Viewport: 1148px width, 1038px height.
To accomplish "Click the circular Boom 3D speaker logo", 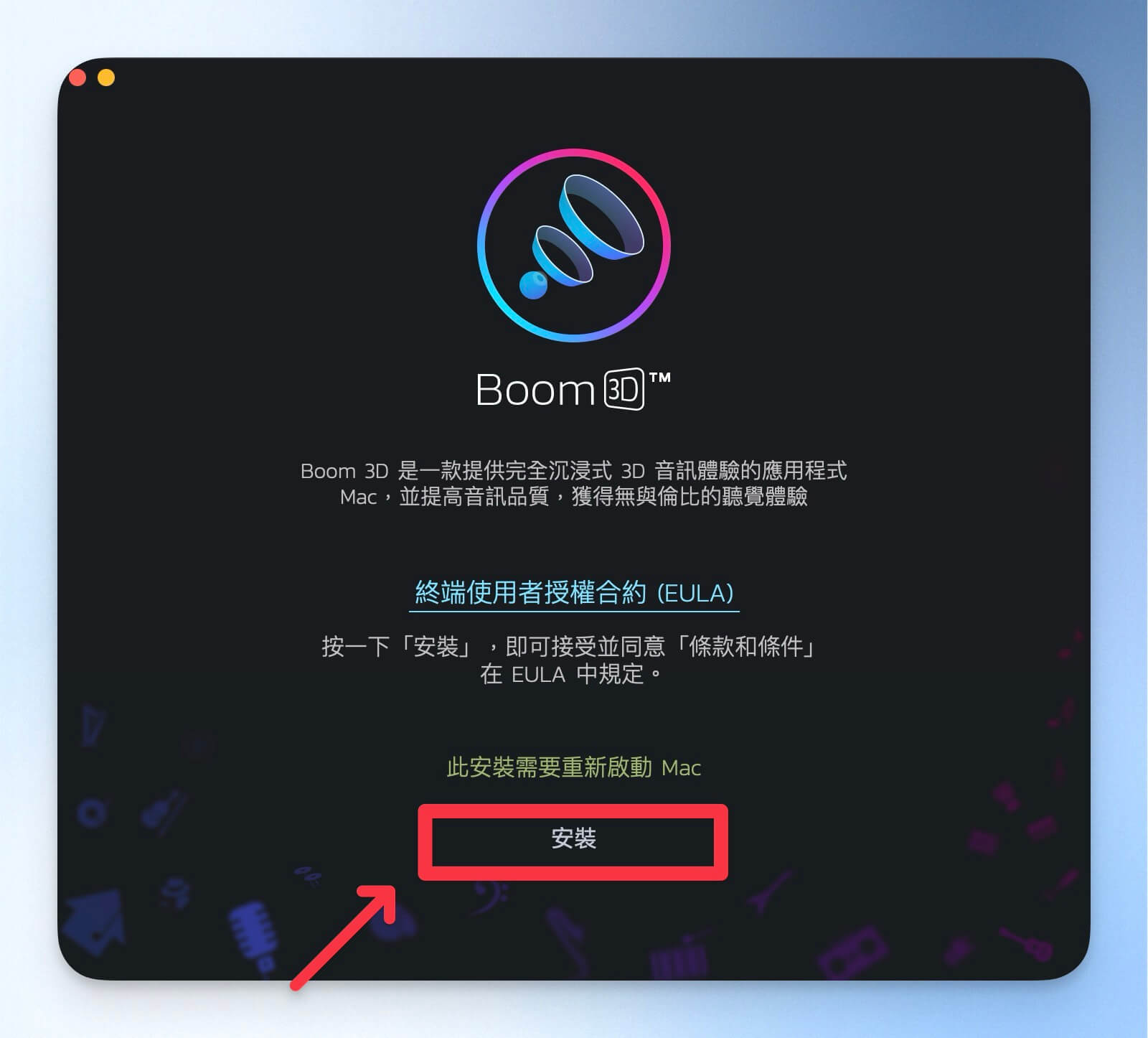I will point(574,245).
